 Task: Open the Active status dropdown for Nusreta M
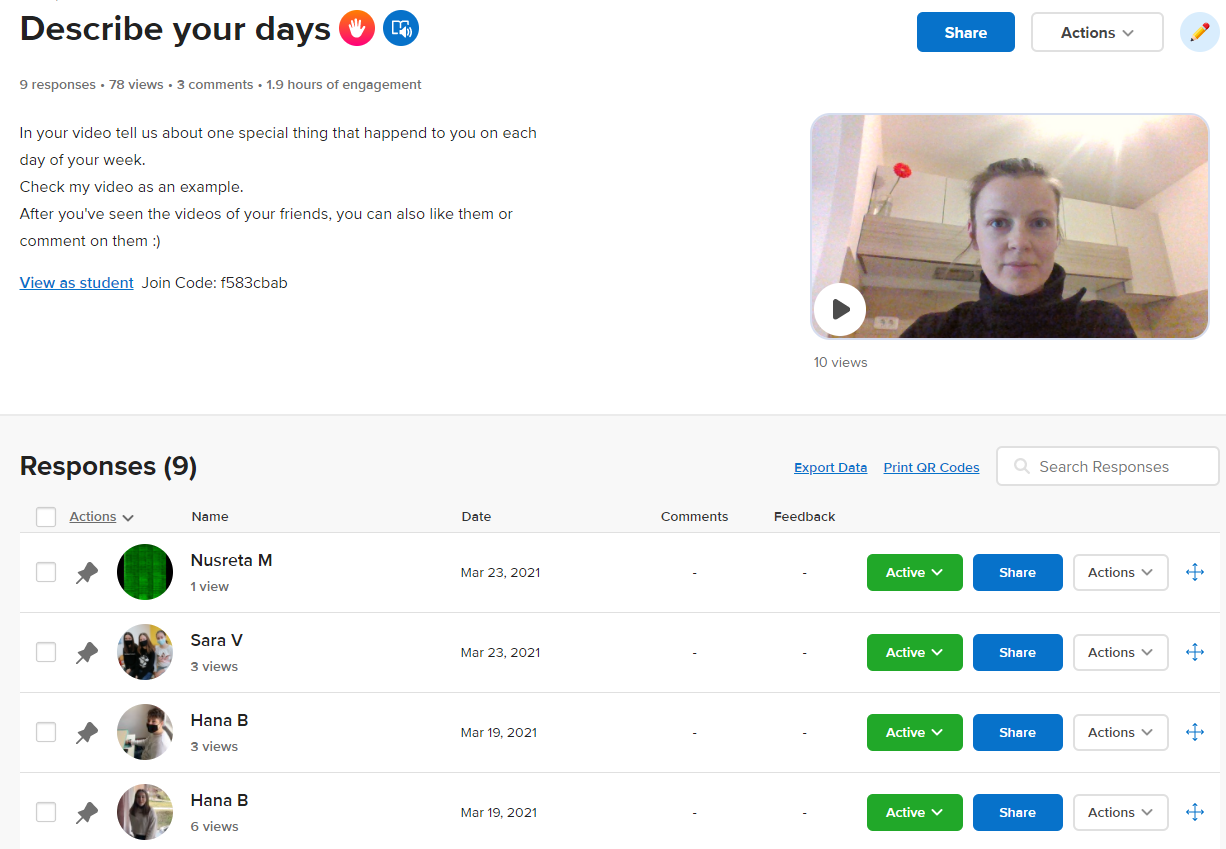tap(915, 572)
